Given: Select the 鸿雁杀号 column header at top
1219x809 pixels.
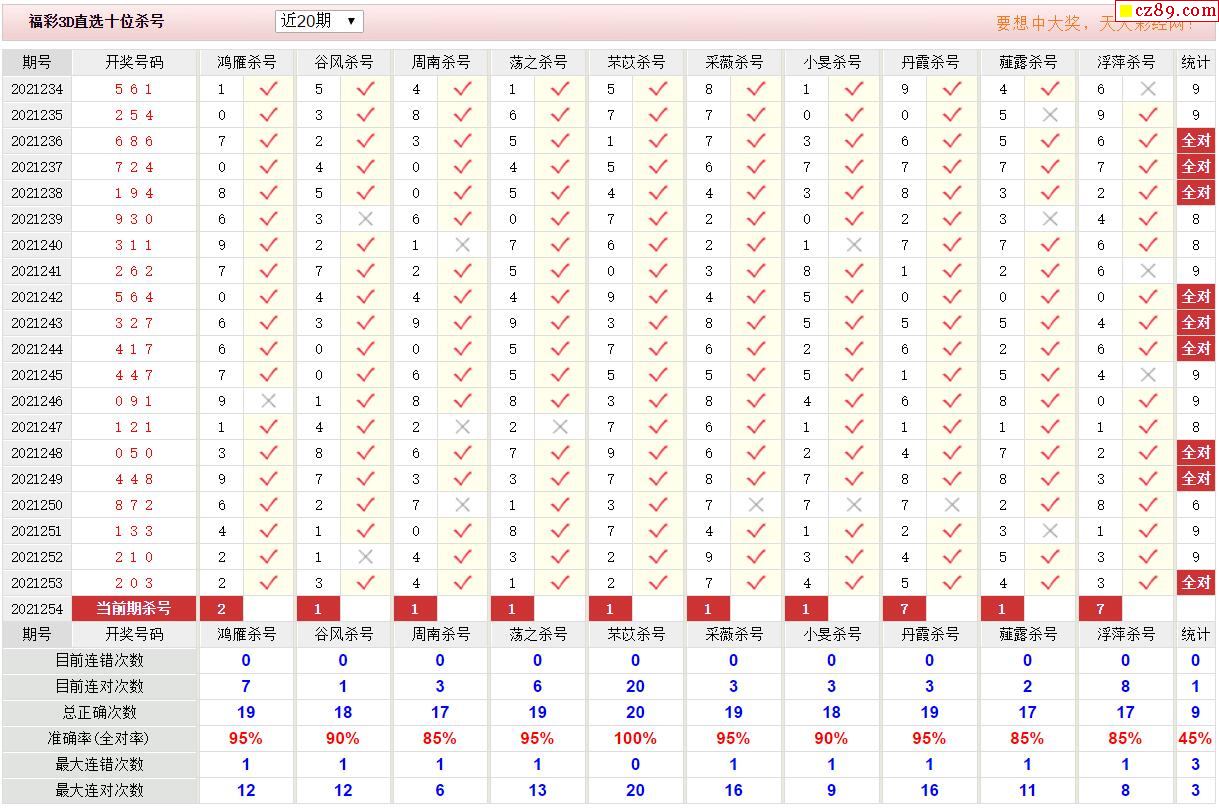Looking at the screenshot, I should point(246,62).
